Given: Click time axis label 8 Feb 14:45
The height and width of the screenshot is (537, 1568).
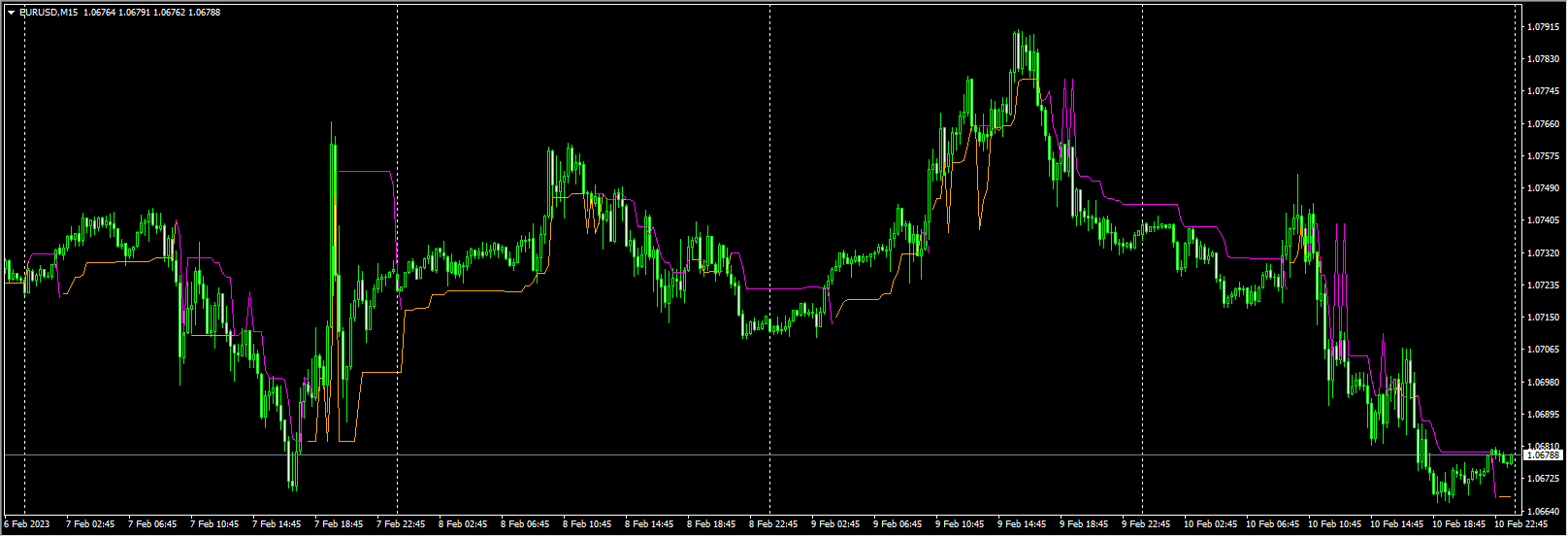Looking at the screenshot, I should [x=649, y=524].
